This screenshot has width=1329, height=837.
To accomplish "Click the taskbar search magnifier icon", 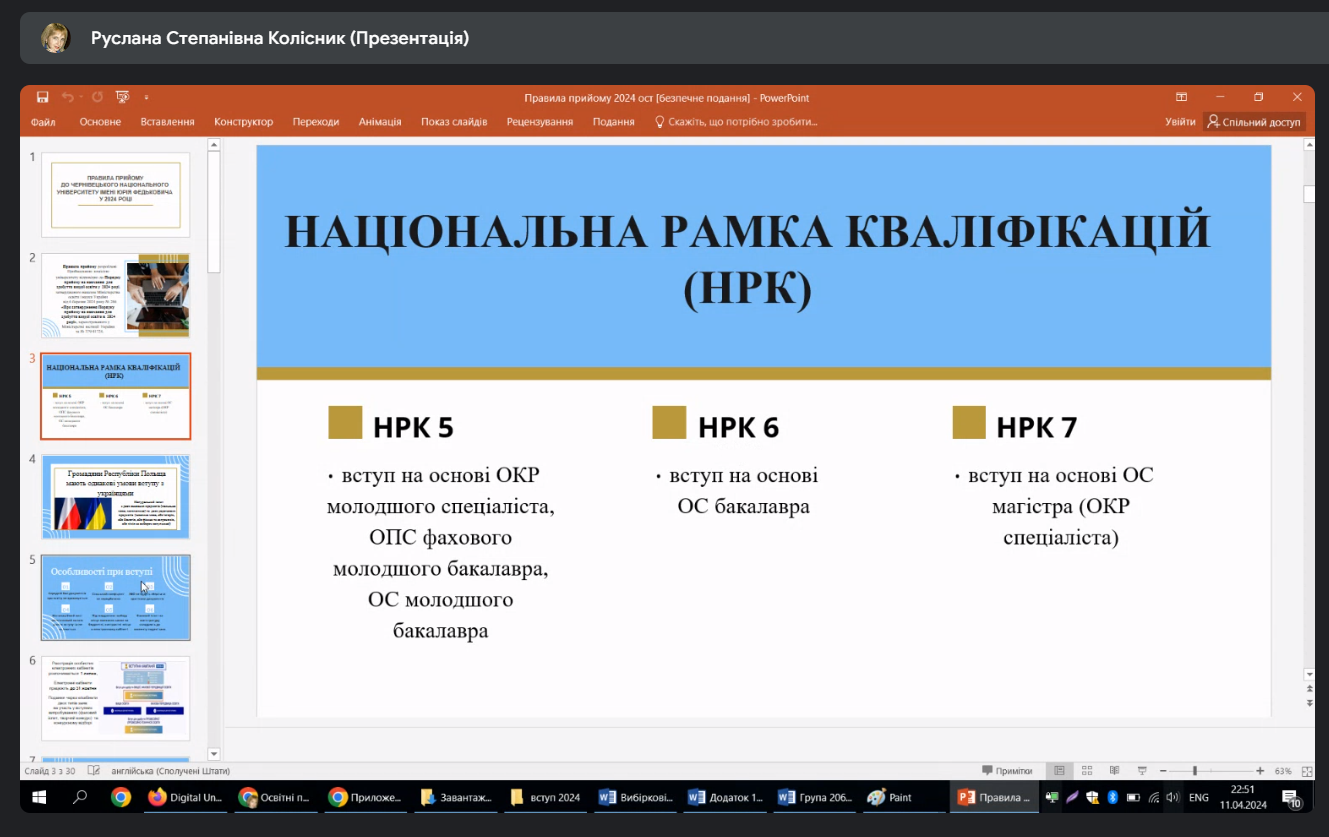I will click(x=80, y=797).
